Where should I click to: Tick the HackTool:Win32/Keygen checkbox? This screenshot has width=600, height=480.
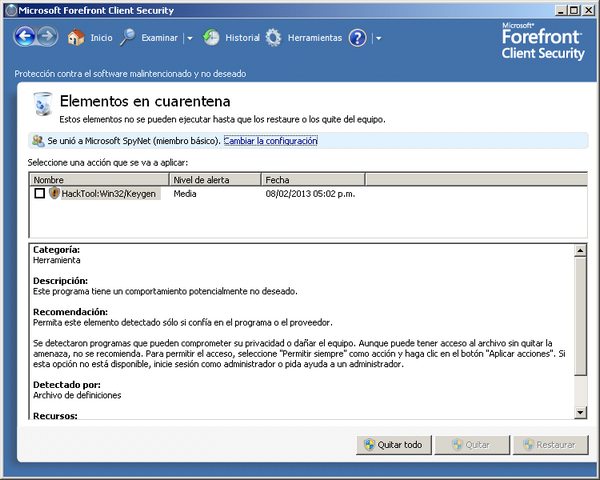[x=39, y=193]
